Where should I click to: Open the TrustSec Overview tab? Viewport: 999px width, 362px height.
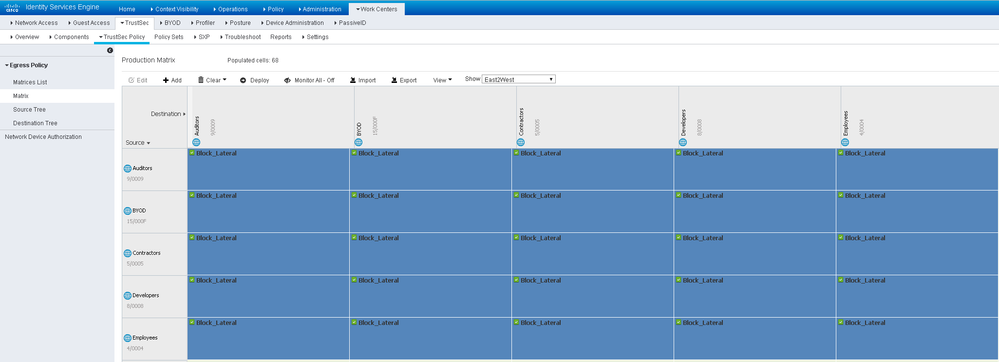tap(25, 37)
